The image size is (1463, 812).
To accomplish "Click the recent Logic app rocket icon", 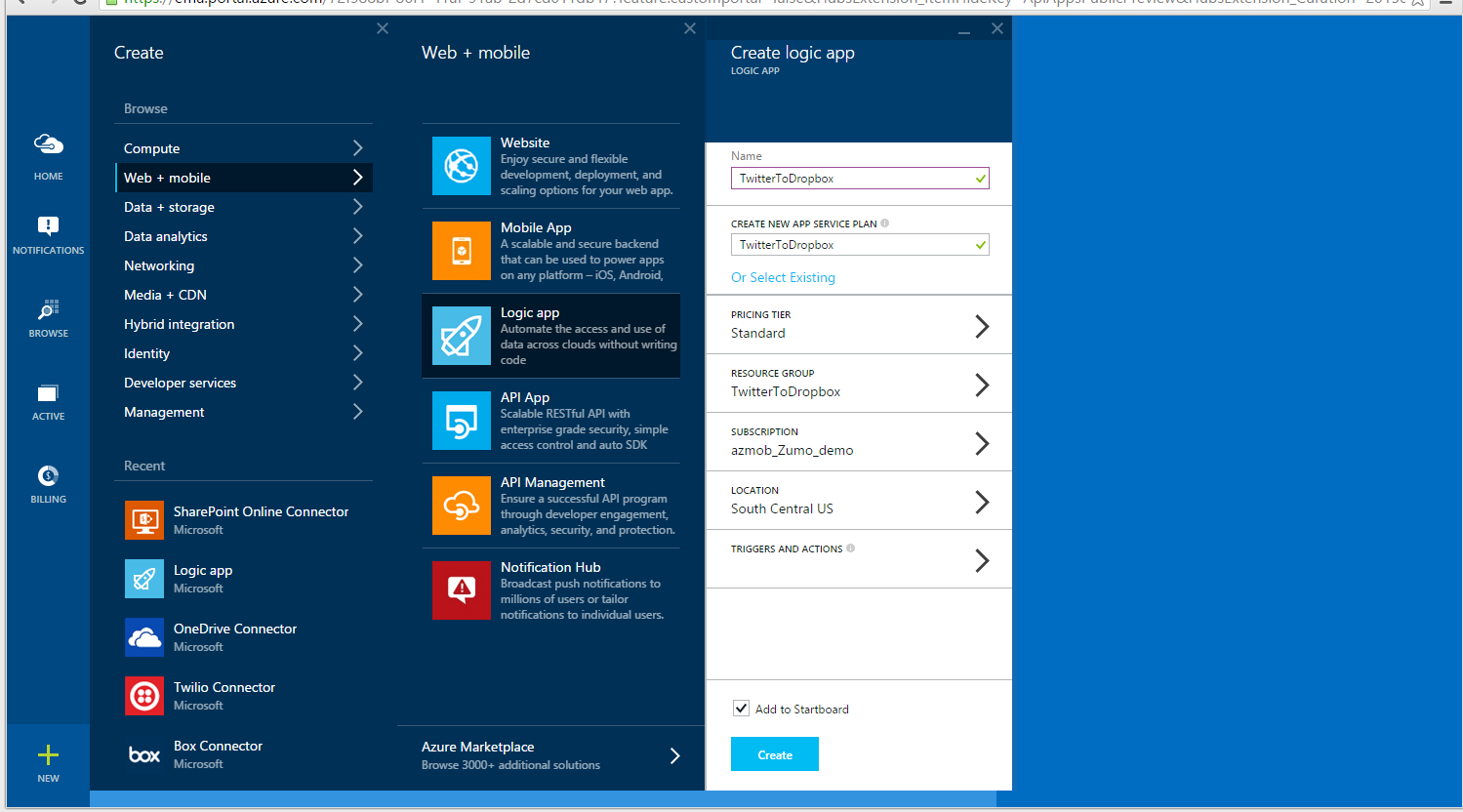I will [x=144, y=579].
